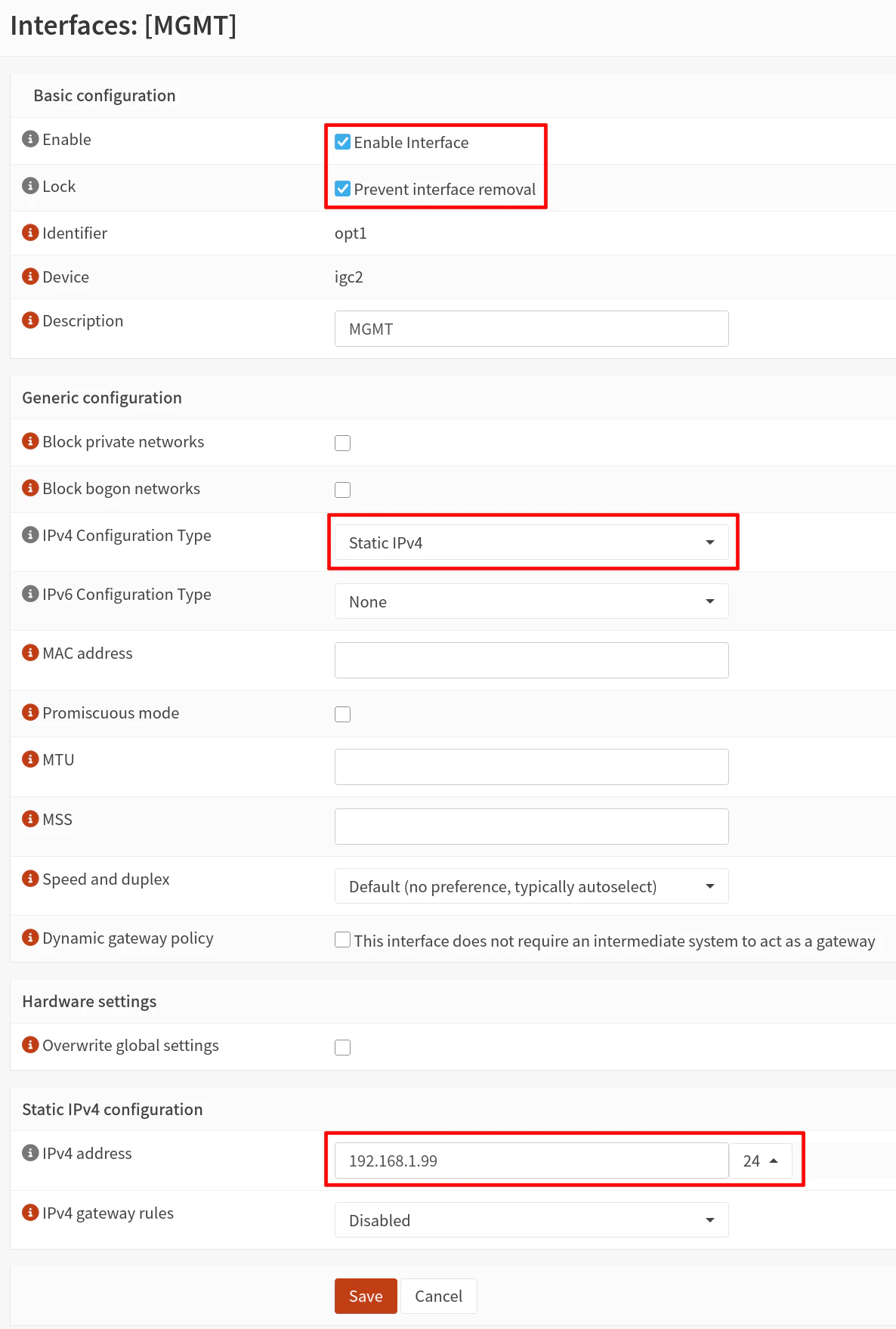Image resolution: width=896 pixels, height=1329 pixels.
Task: Focus the MSS input field
Action: point(532,827)
